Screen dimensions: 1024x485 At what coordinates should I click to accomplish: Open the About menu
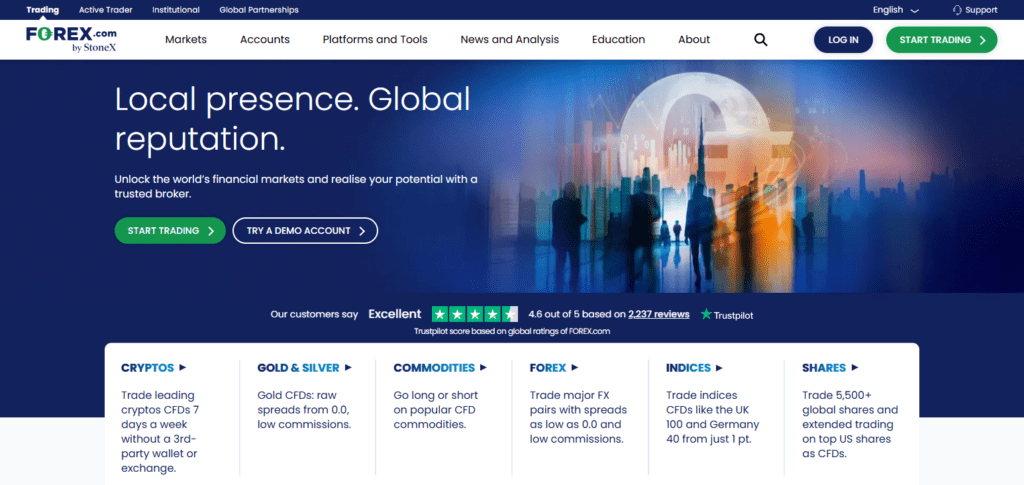coord(694,40)
